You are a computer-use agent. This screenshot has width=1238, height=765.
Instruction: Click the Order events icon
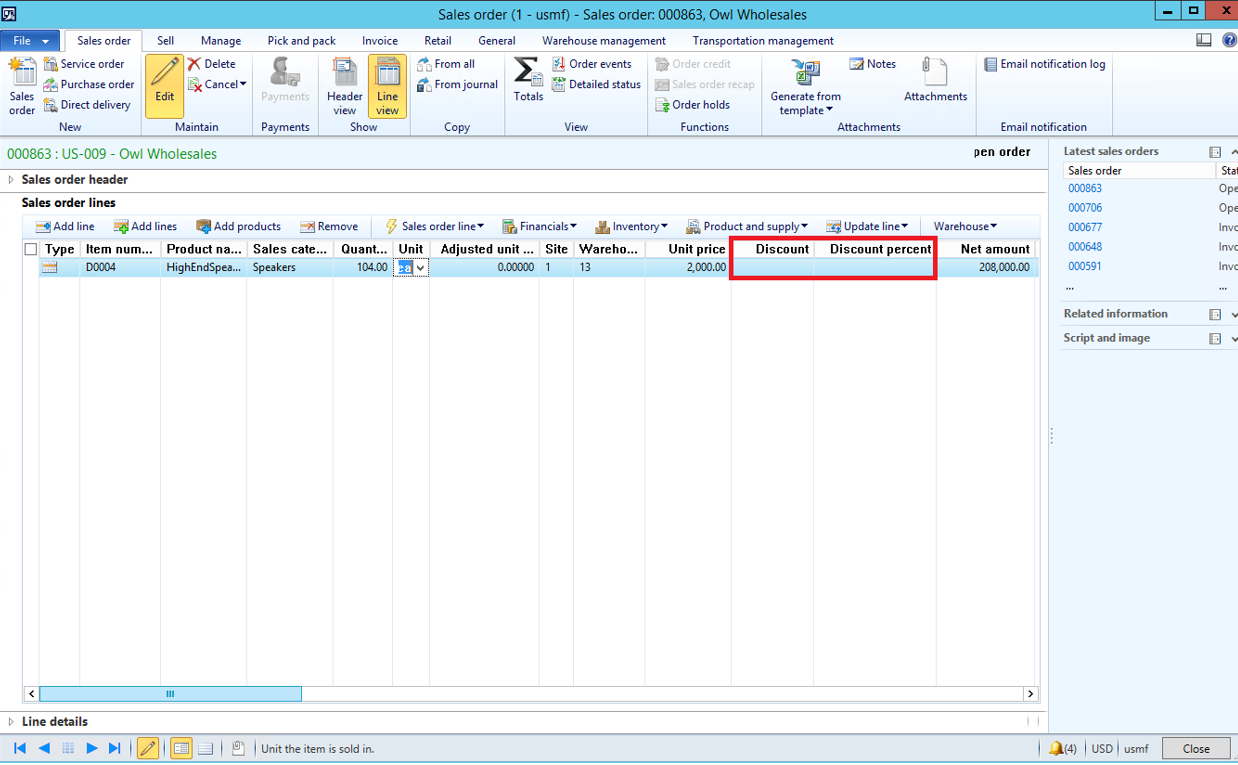point(559,64)
